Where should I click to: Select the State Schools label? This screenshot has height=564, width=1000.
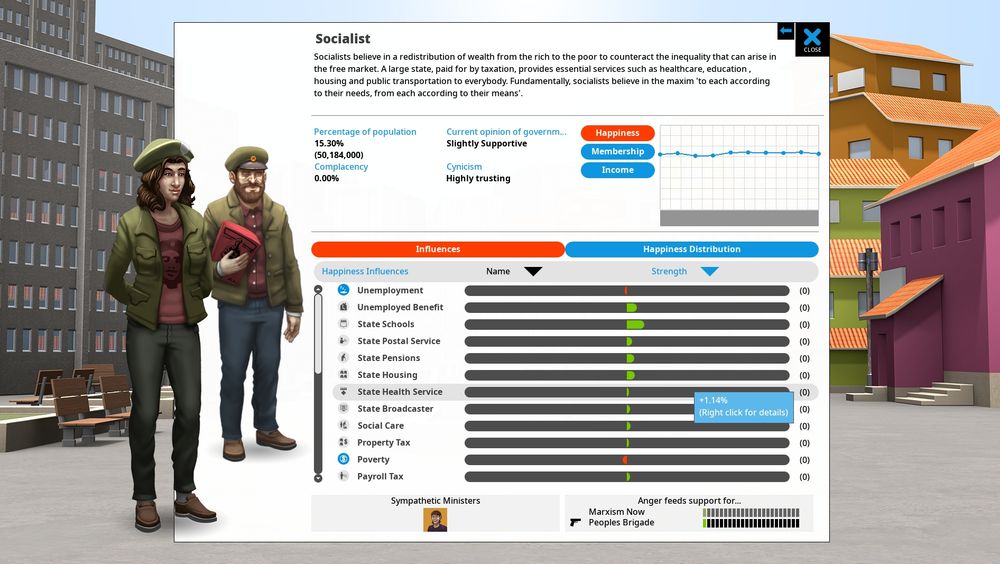pos(385,324)
